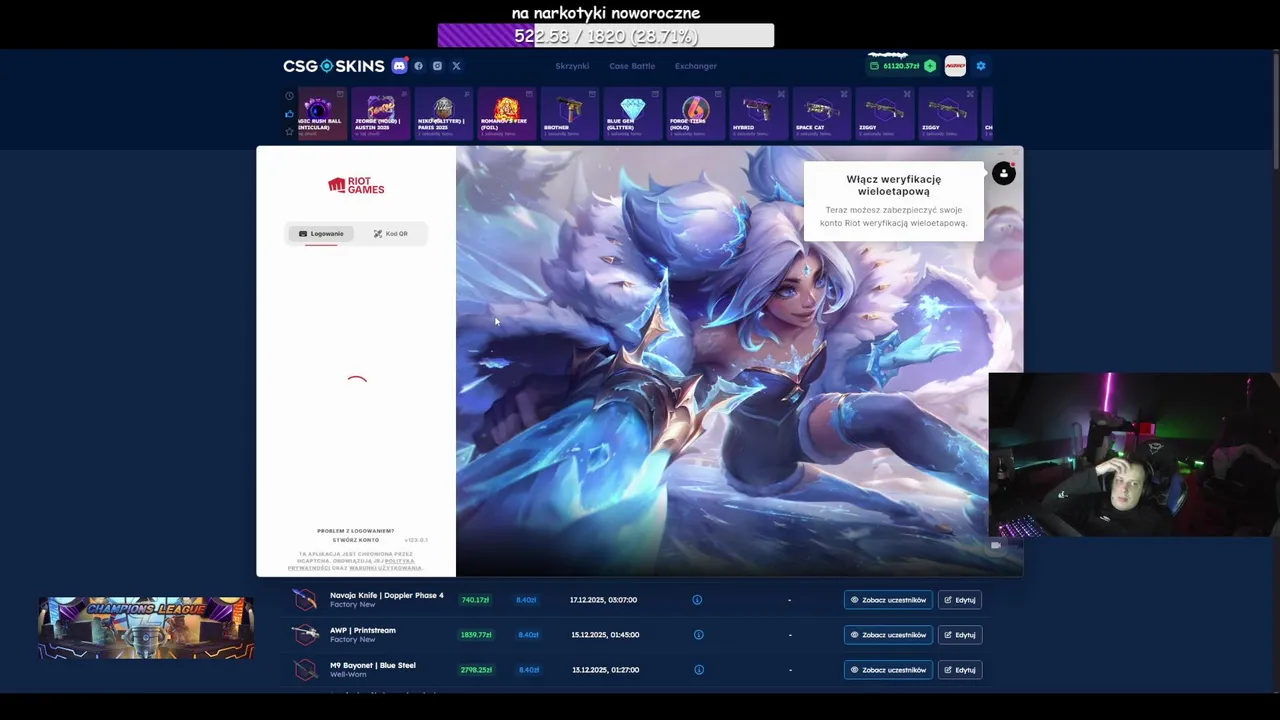
Task: Click info icon in M9 Bayonet row
Action: tap(698, 670)
